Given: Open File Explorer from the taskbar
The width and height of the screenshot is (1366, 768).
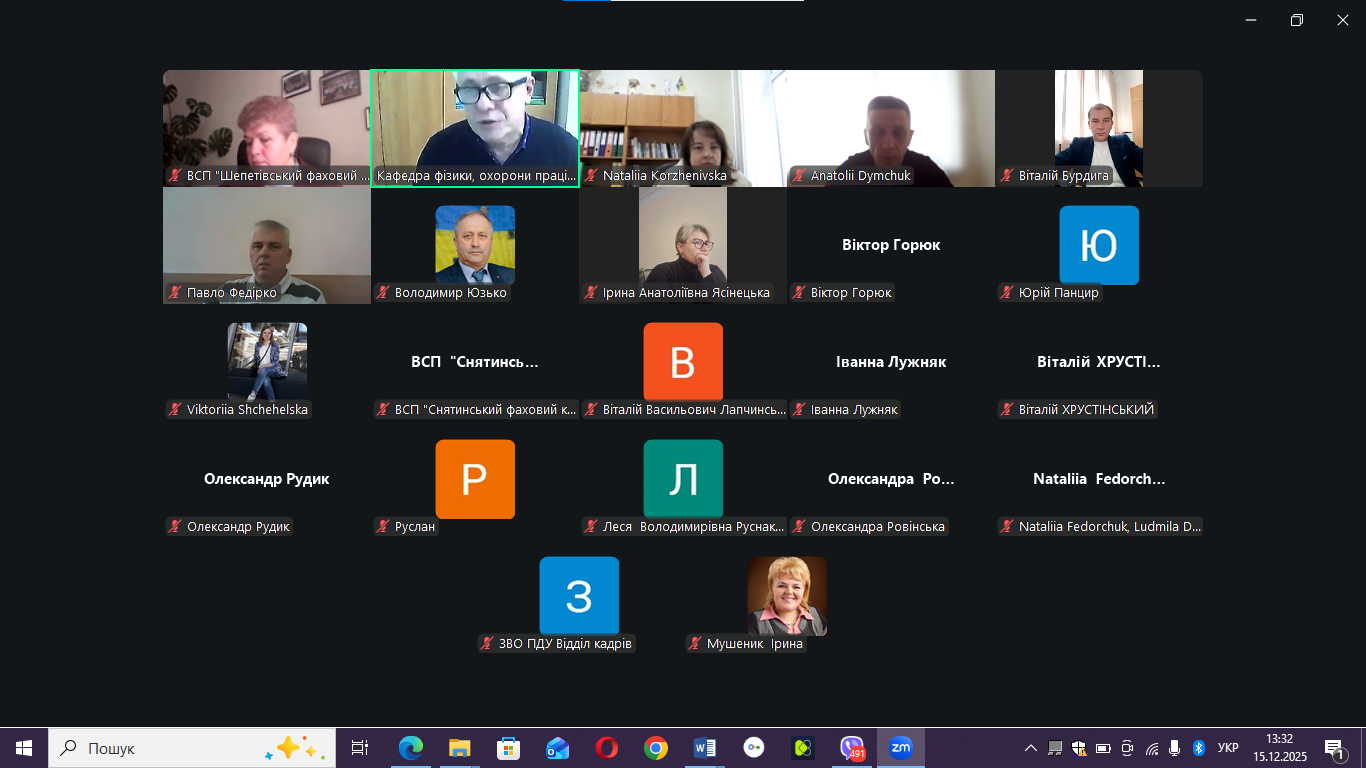Looking at the screenshot, I should point(460,748).
